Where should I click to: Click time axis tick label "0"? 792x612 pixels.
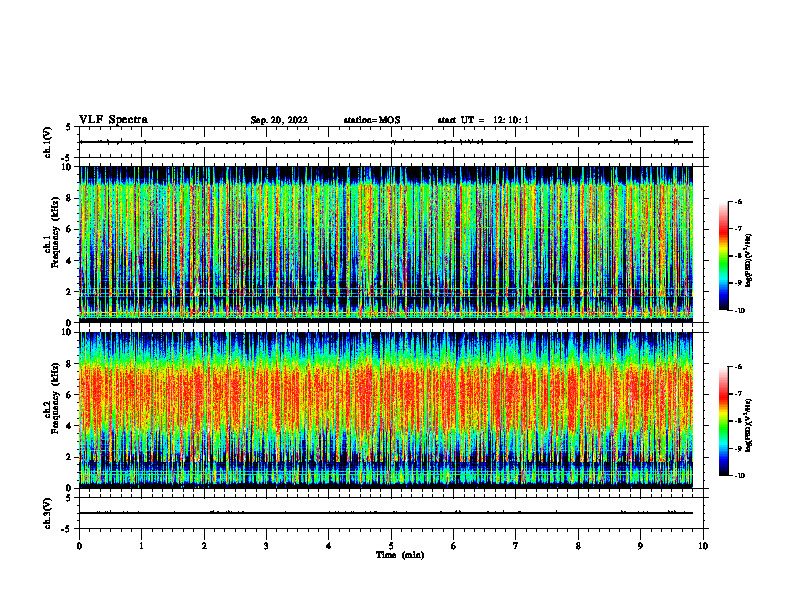[x=79, y=546]
